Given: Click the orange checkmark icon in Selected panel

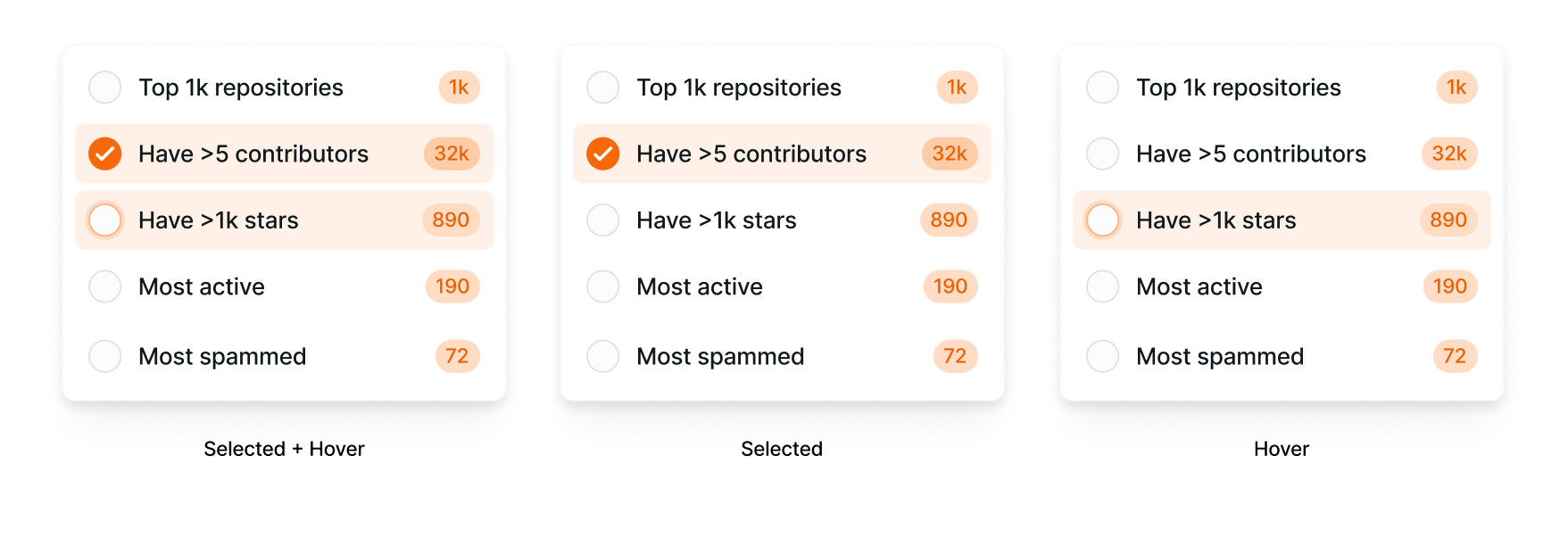Looking at the screenshot, I should click(x=602, y=153).
